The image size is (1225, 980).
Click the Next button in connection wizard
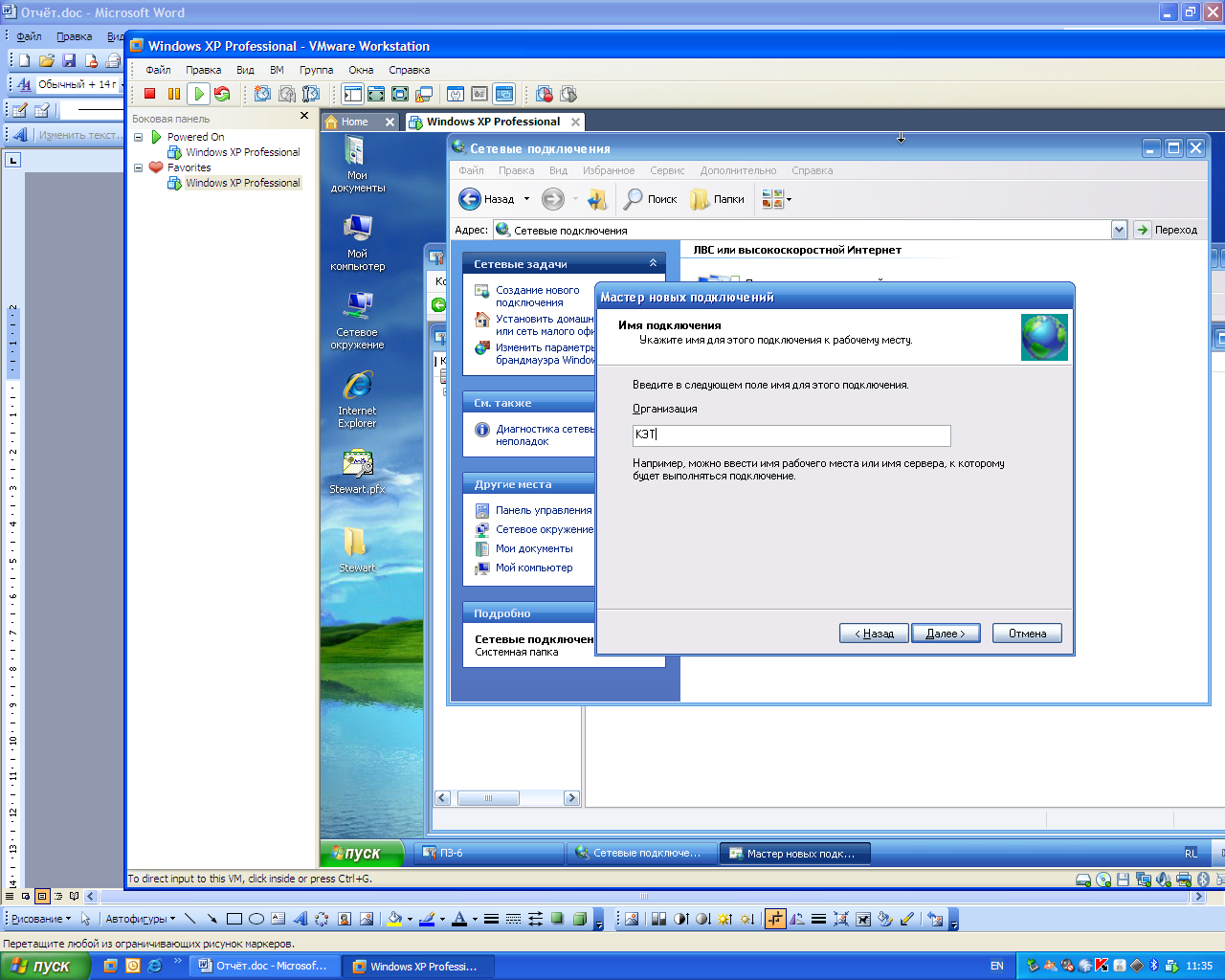[x=946, y=634]
